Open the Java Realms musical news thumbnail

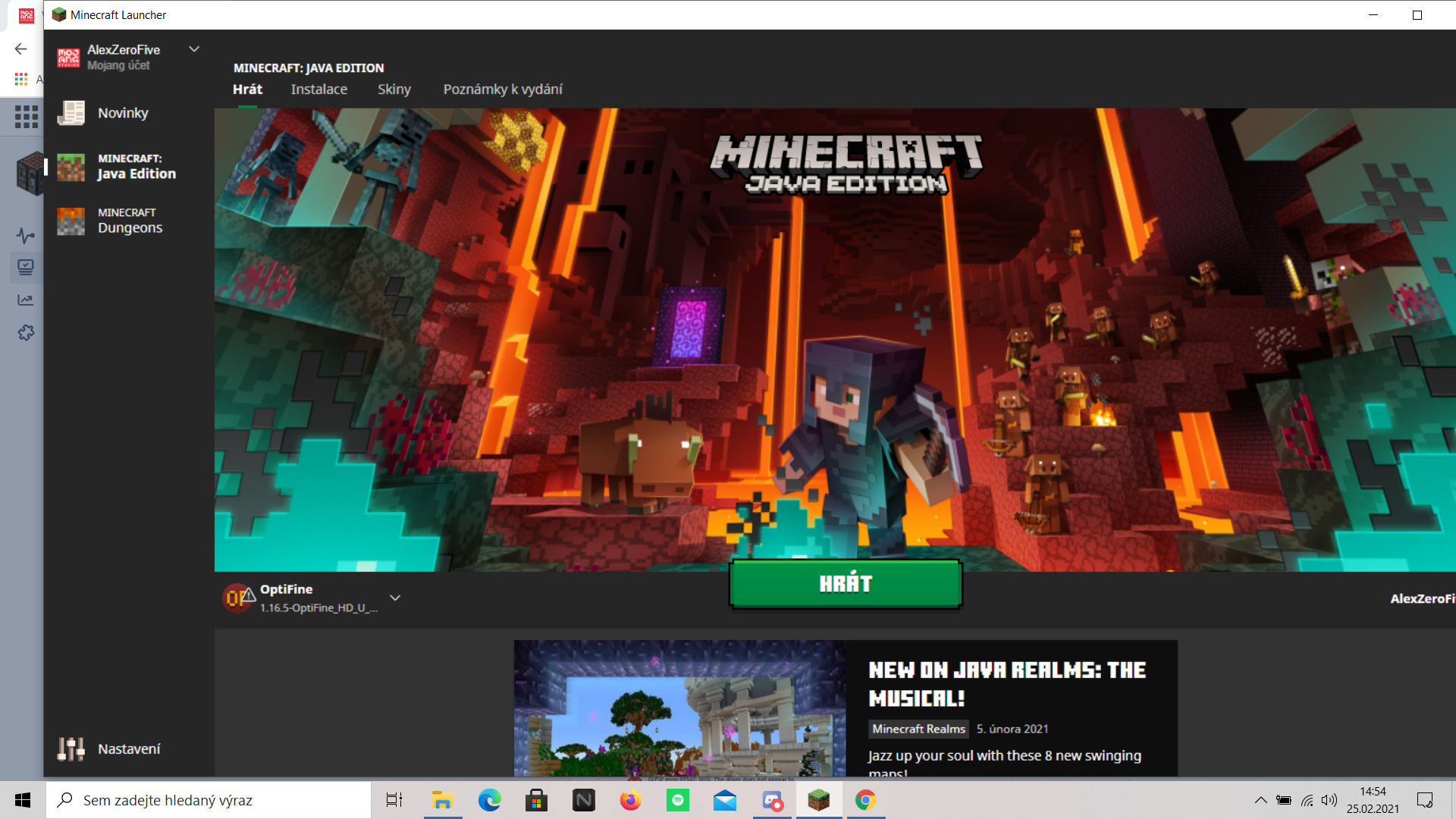tap(679, 708)
